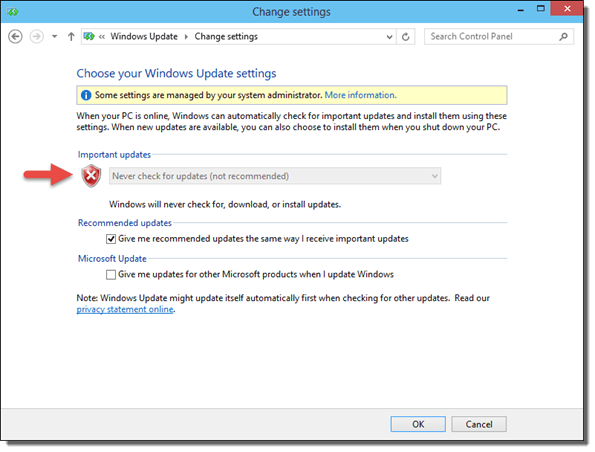Select Change settings breadcrumb item
Viewport: 595px width, 452px height.
point(226,36)
